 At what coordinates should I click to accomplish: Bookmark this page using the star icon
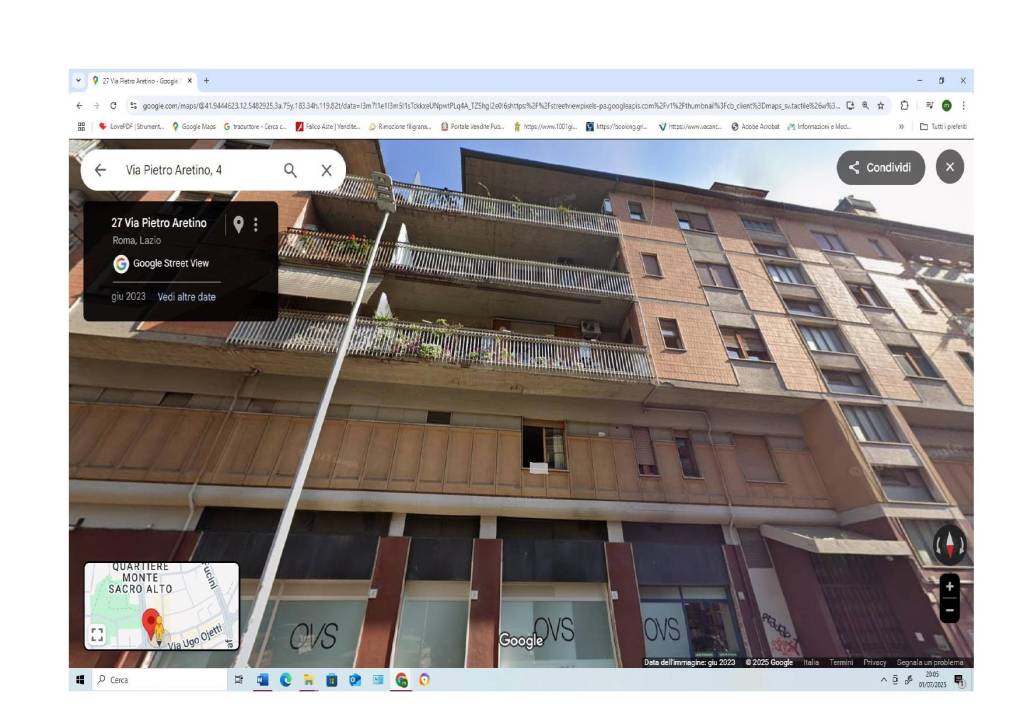click(881, 104)
